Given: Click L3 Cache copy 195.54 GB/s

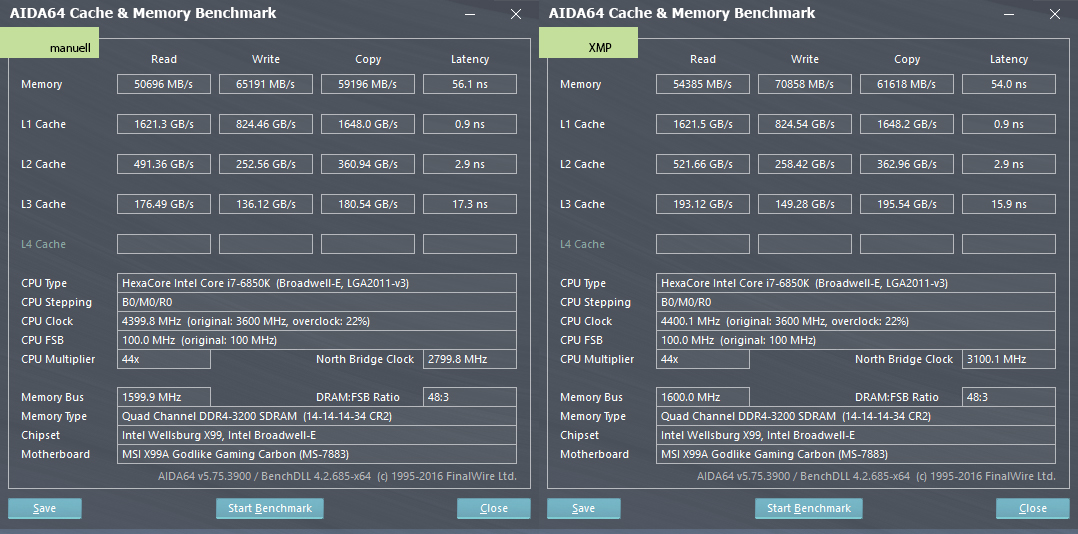Looking at the screenshot, I should (x=907, y=204).
